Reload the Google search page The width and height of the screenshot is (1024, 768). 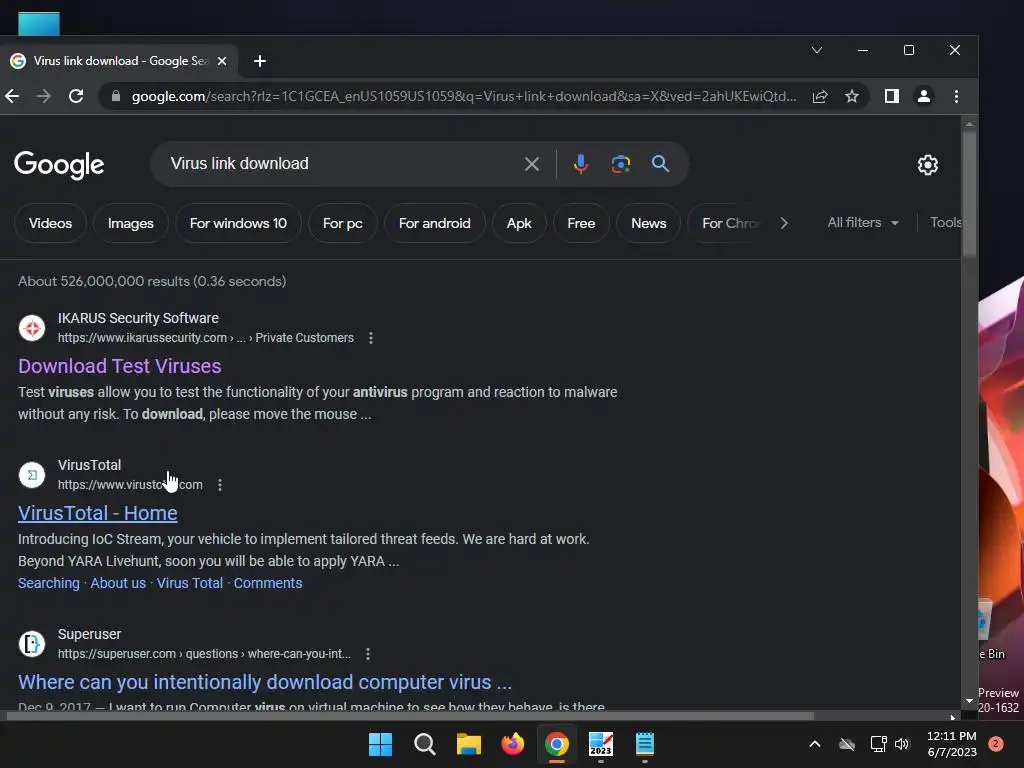tap(76, 97)
